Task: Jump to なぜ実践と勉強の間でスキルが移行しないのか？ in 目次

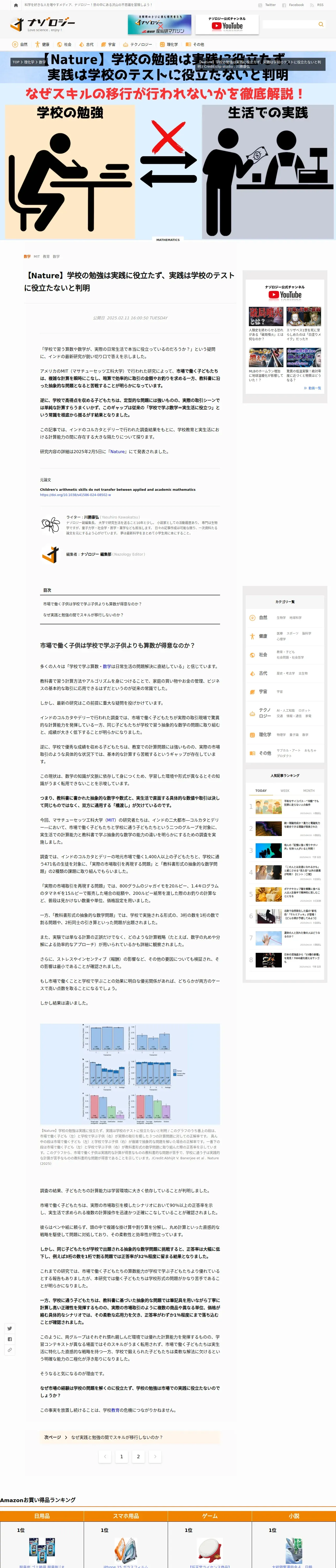Action: (83, 615)
